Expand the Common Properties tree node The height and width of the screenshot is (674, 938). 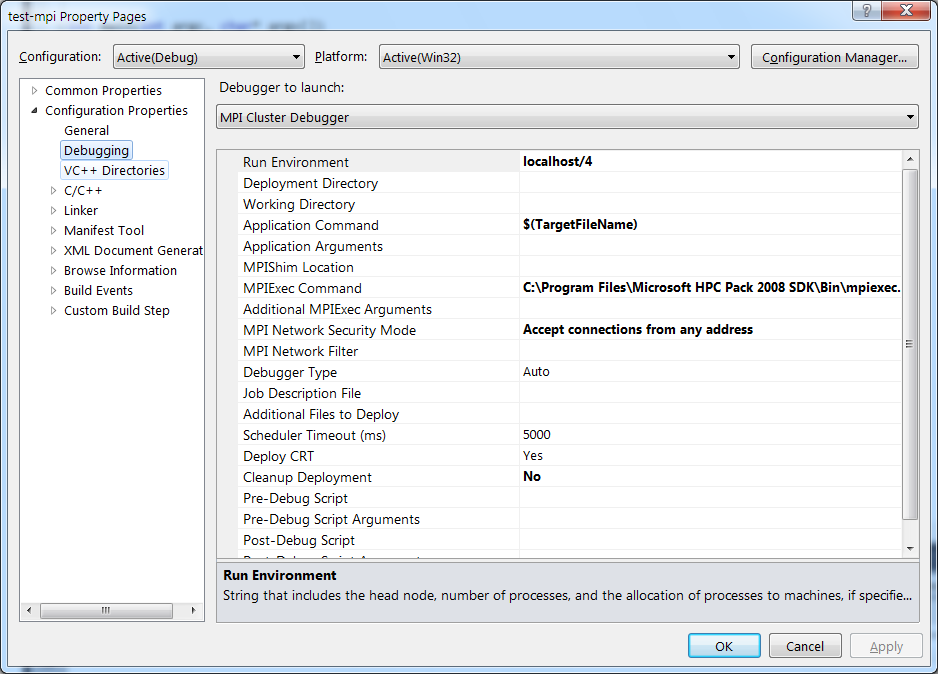coord(35,90)
